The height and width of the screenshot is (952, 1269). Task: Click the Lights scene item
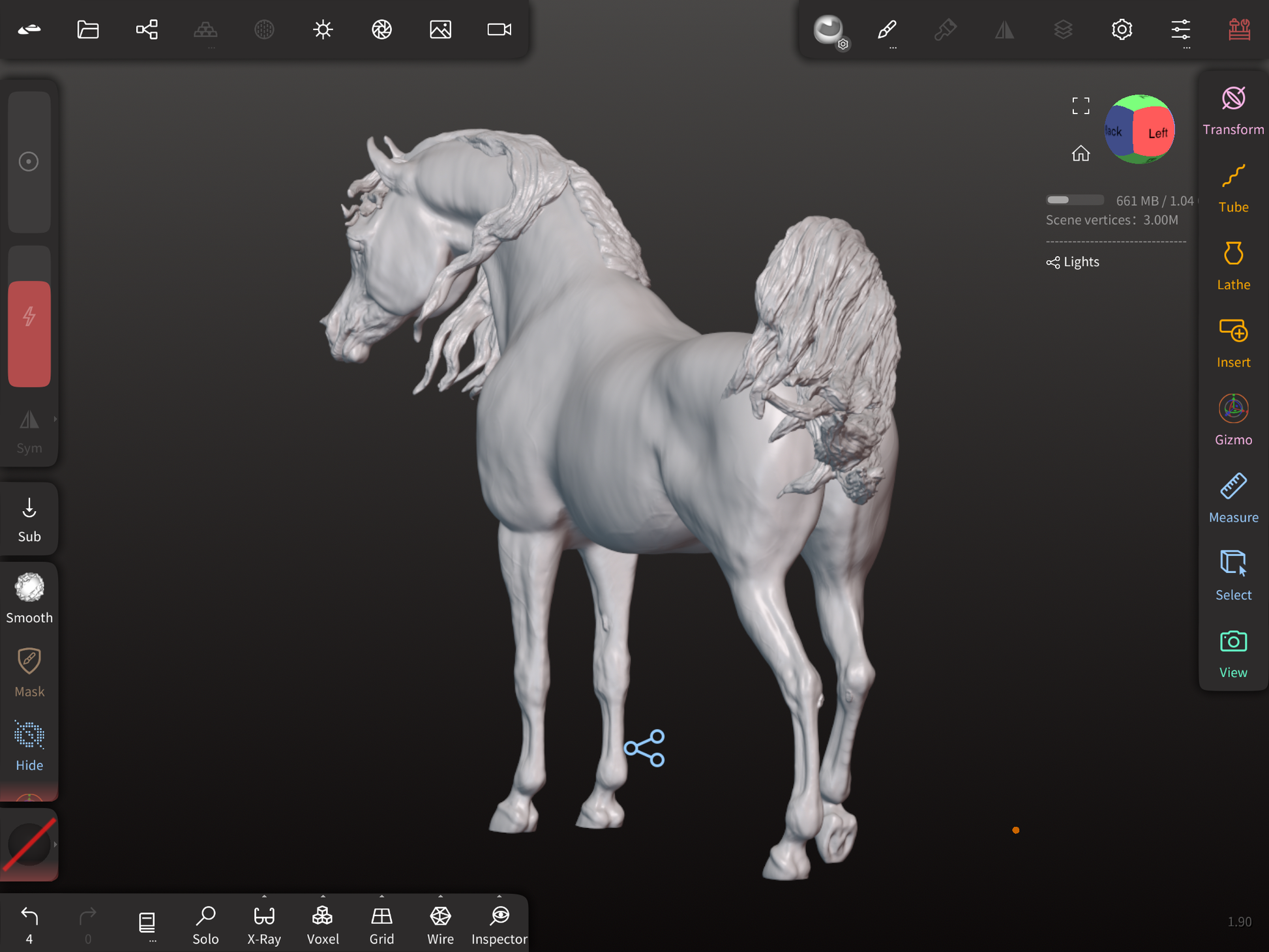point(1081,262)
